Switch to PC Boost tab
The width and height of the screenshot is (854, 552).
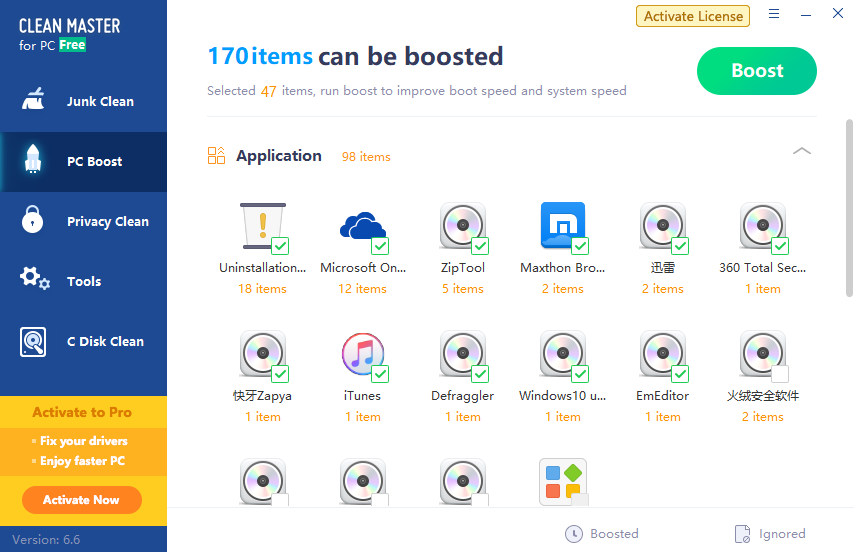click(83, 162)
